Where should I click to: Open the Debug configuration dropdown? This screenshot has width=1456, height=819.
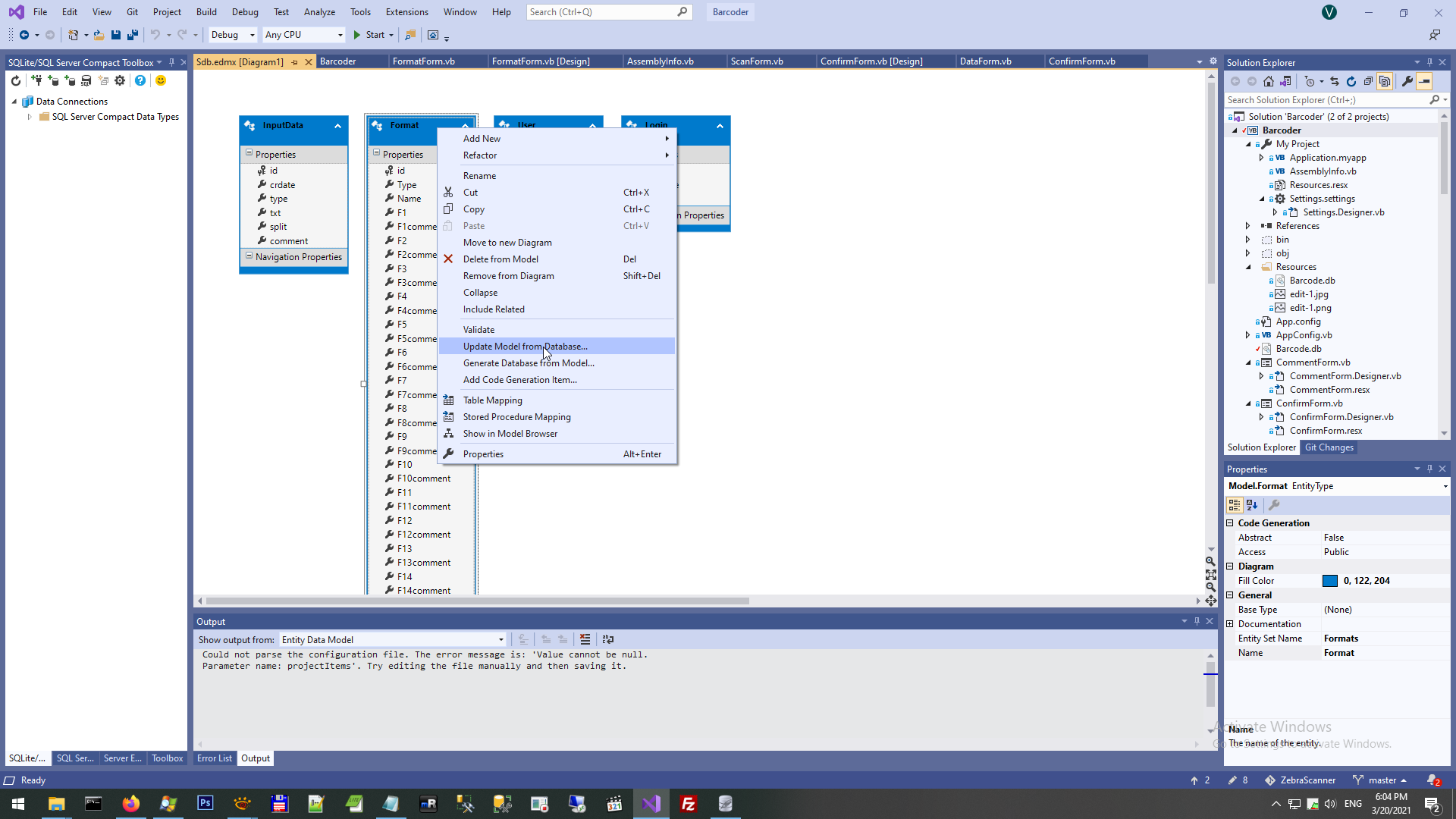click(233, 35)
